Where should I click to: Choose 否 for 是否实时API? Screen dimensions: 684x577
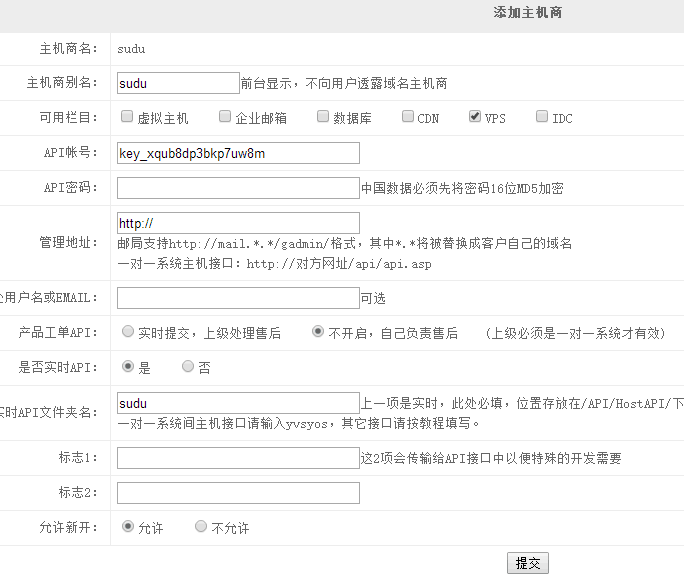pos(188,367)
